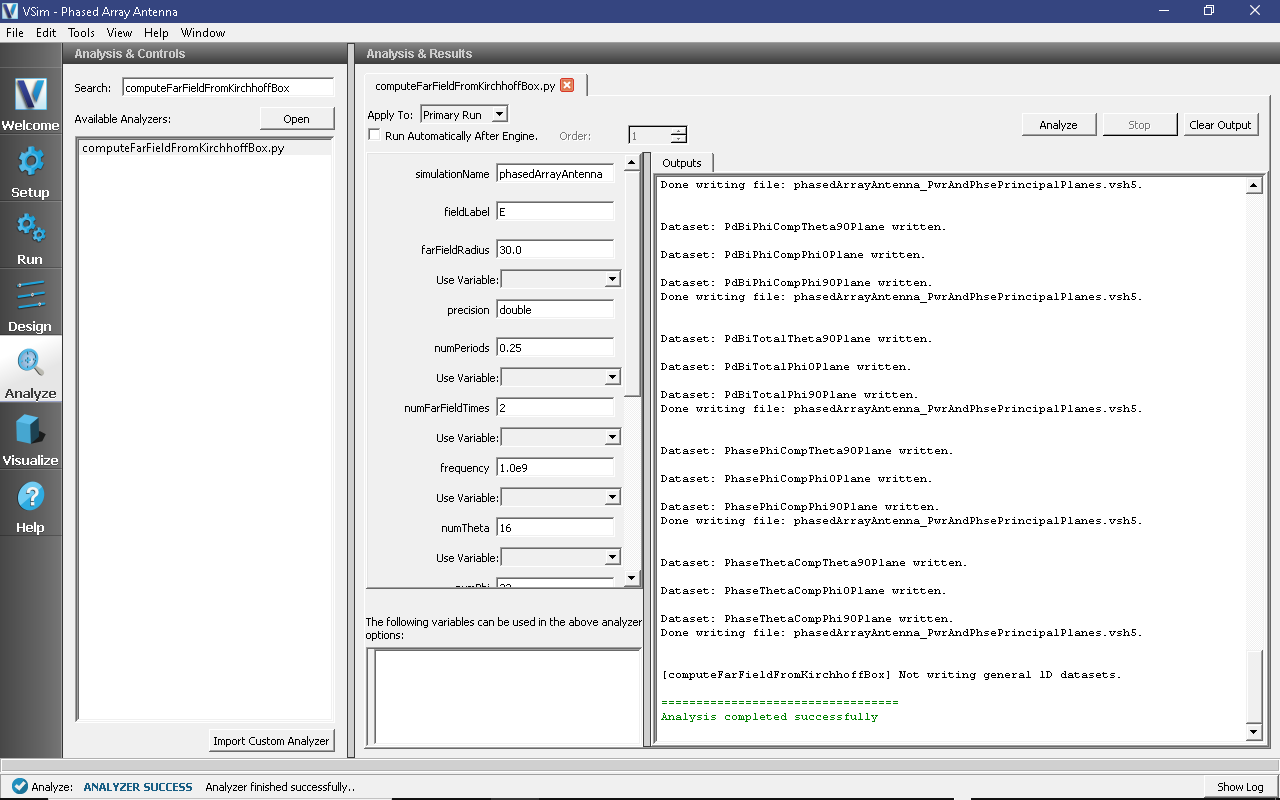1280x800 pixels.
Task: Click the Order stepper up arrow
Action: [x=679, y=131]
